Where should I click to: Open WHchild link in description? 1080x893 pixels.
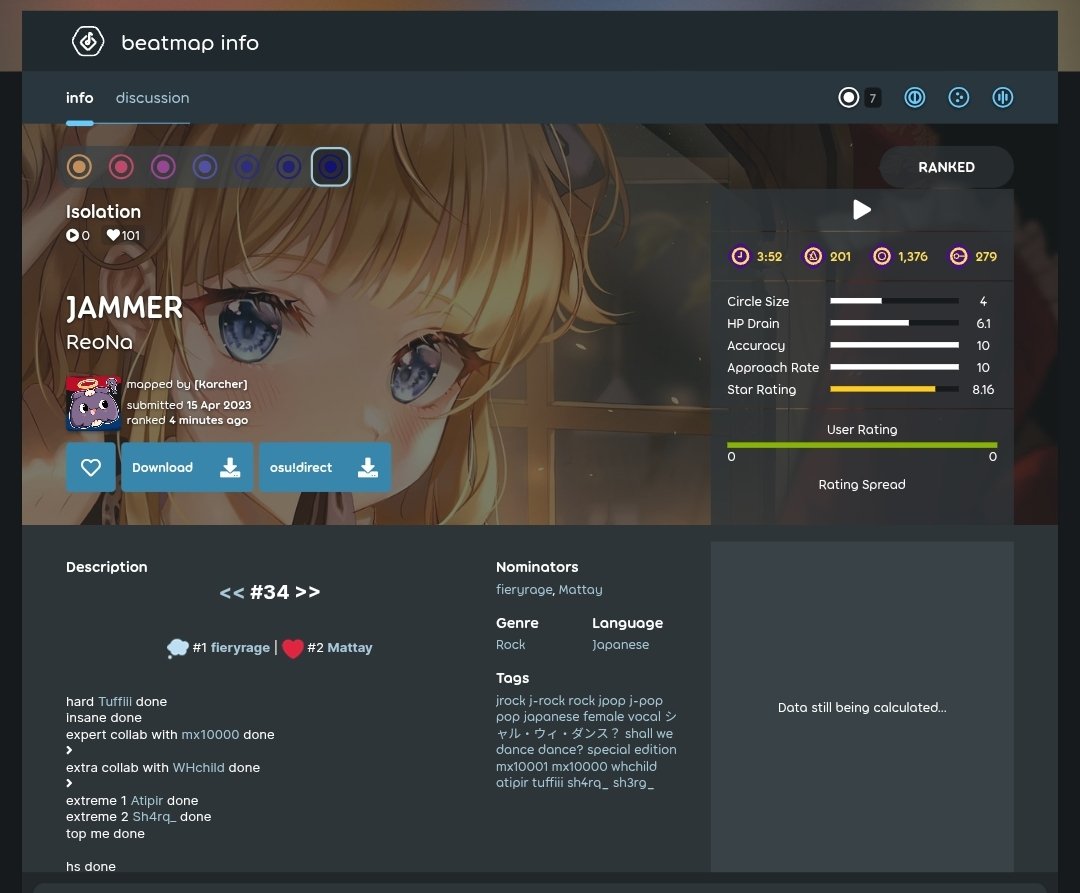coord(198,768)
